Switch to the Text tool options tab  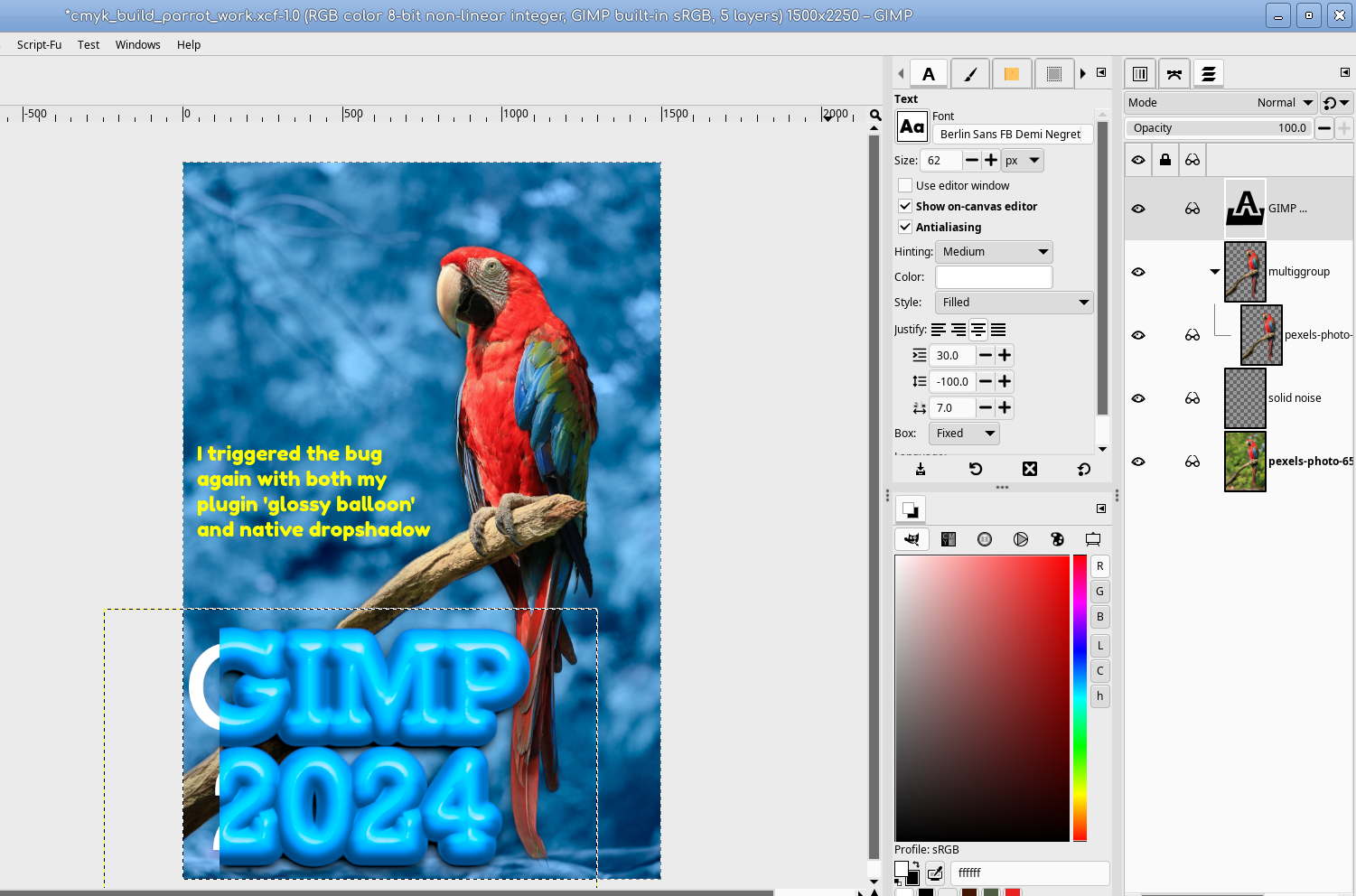pyautogui.click(x=929, y=74)
